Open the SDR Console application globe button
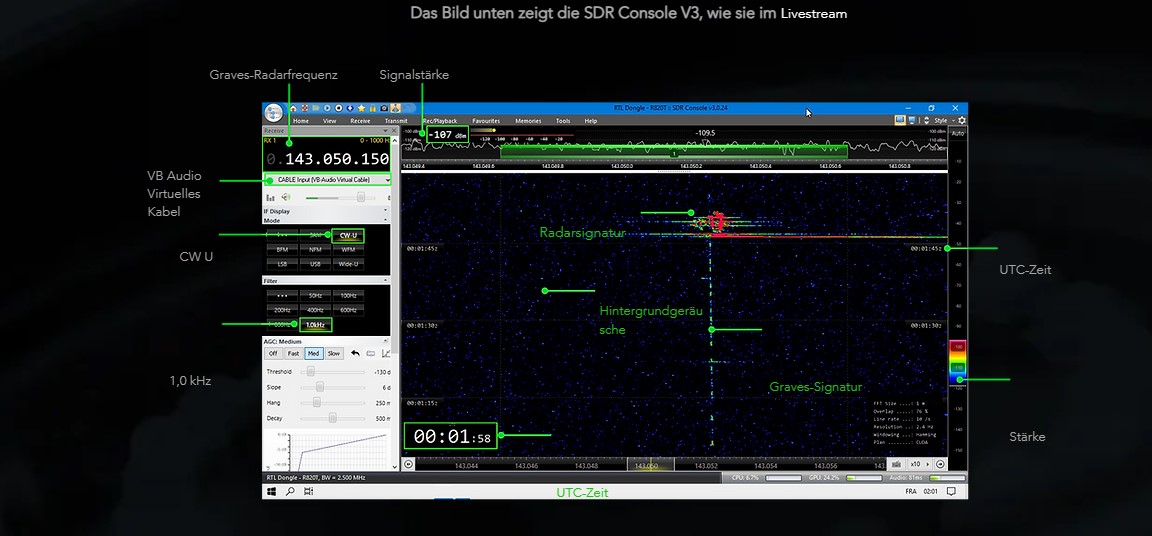 [x=274, y=113]
